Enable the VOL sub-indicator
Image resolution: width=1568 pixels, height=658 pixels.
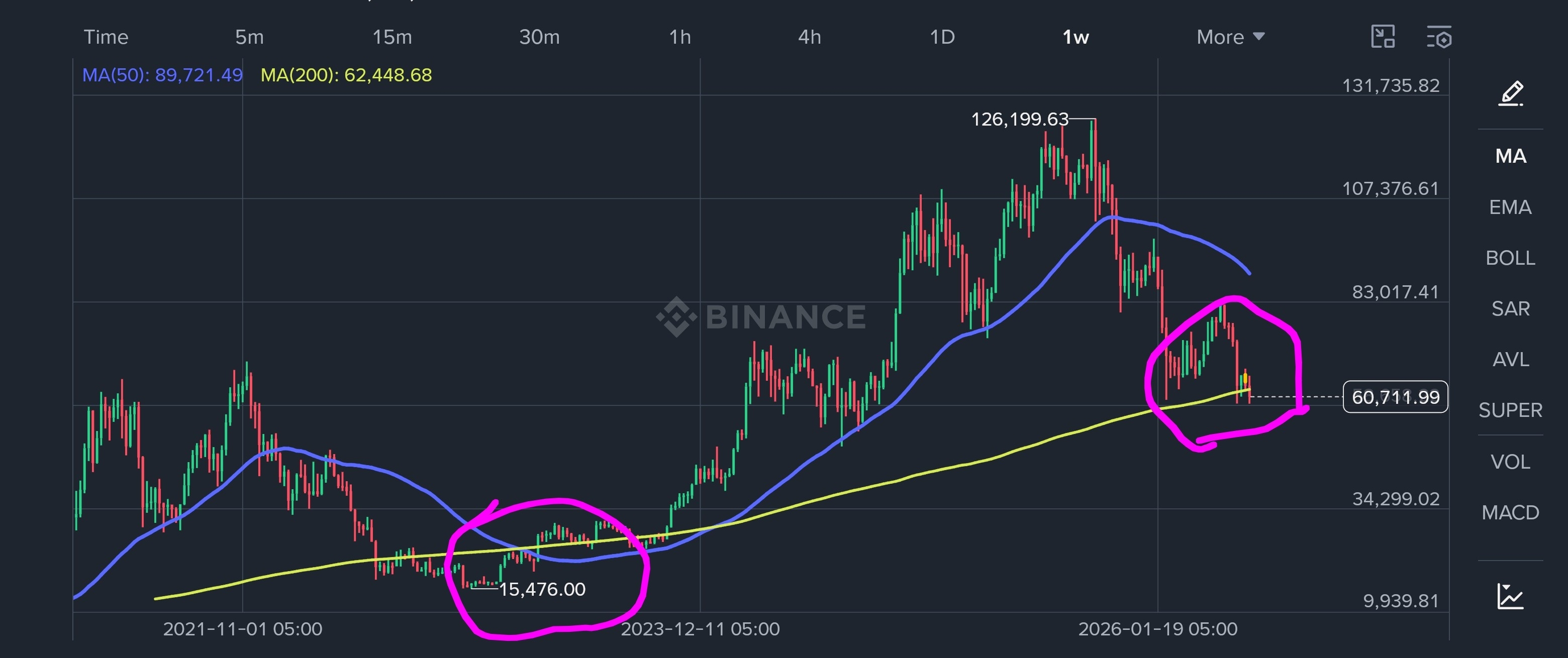pyautogui.click(x=1510, y=462)
